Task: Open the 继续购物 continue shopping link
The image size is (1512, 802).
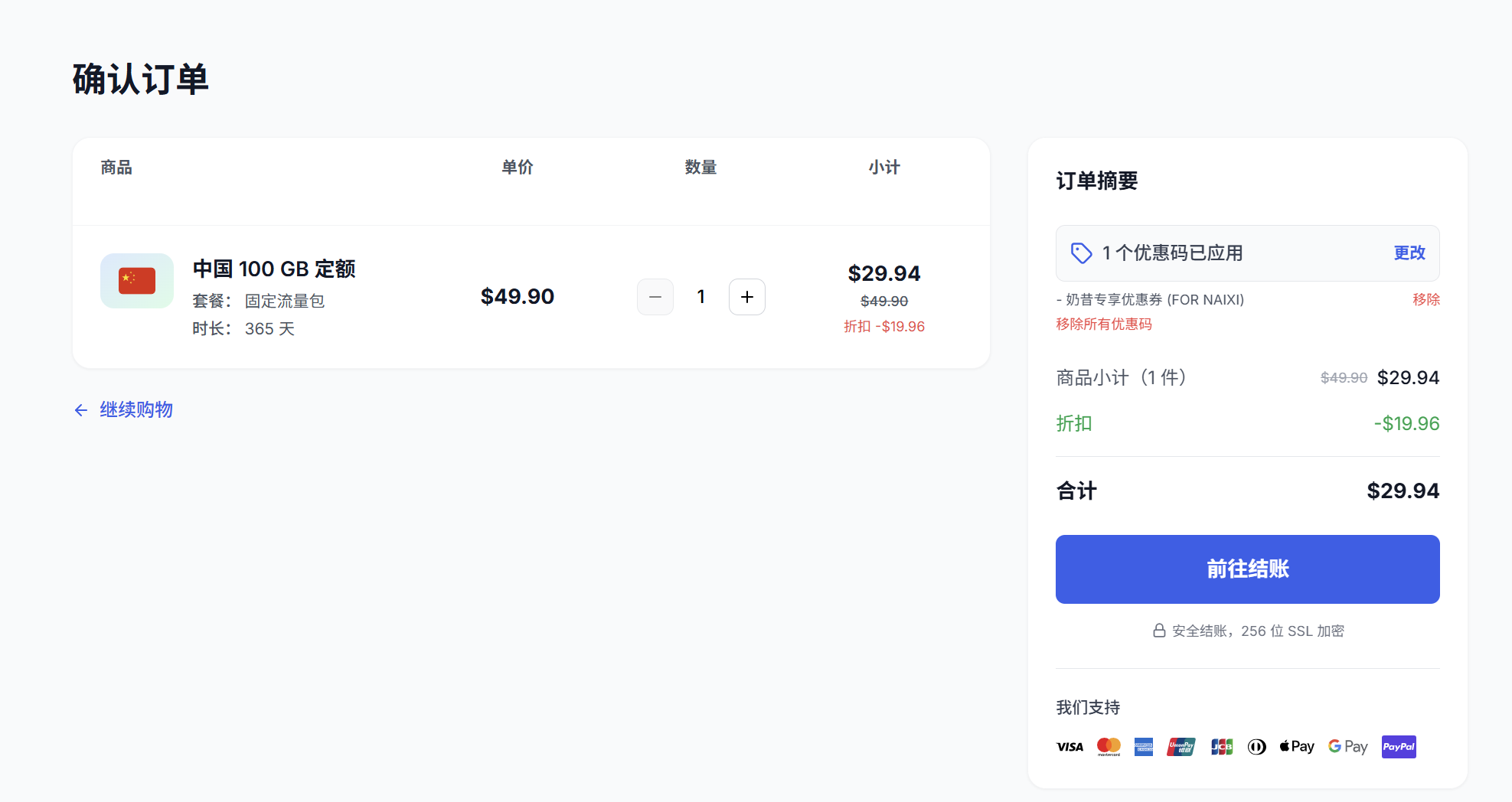Action: [136, 410]
